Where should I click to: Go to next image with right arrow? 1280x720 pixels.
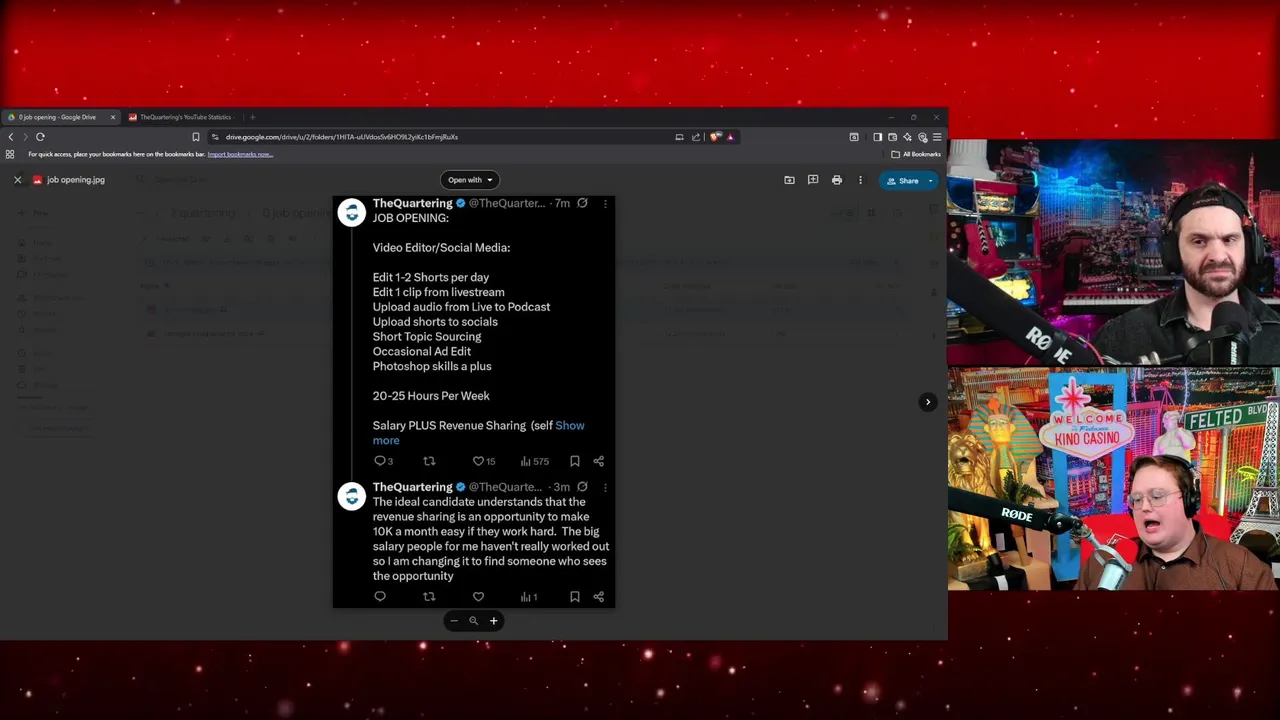click(x=928, y=402)
